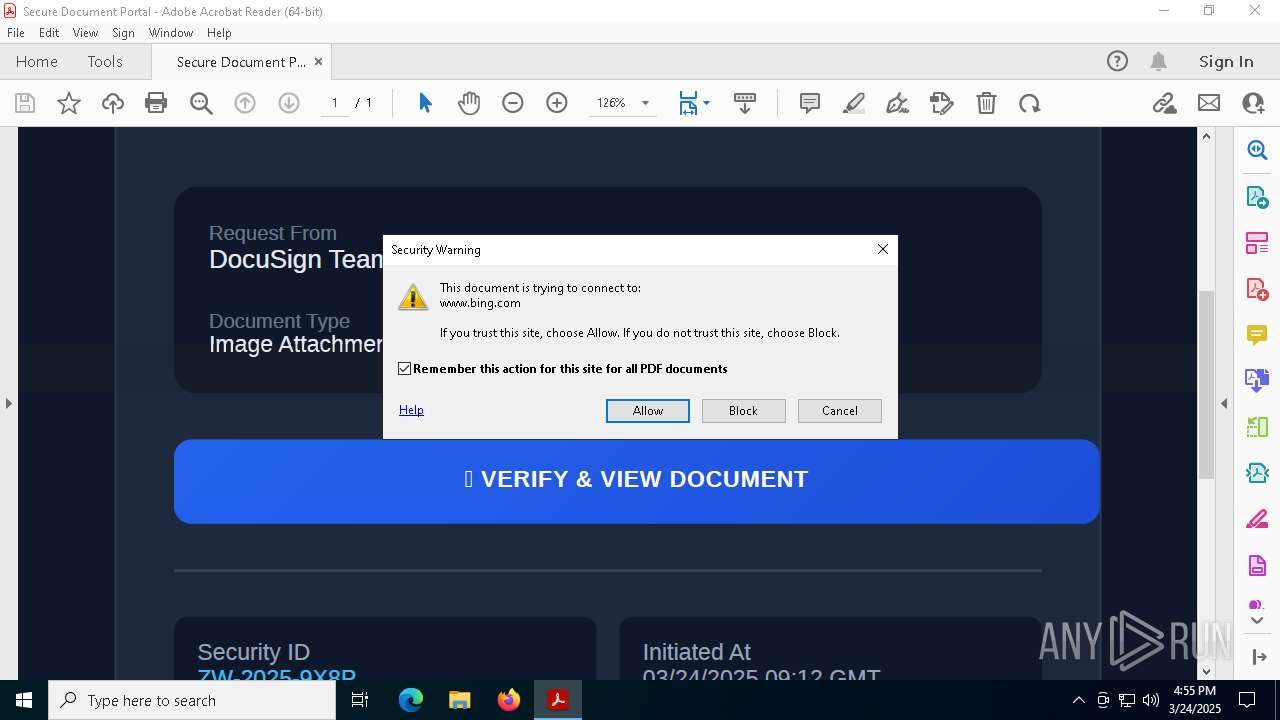Screen dimensions: 1280x720
Task: Click Cancel in the Security Warning
Action: pyautogui.click(x=840, y=411)
